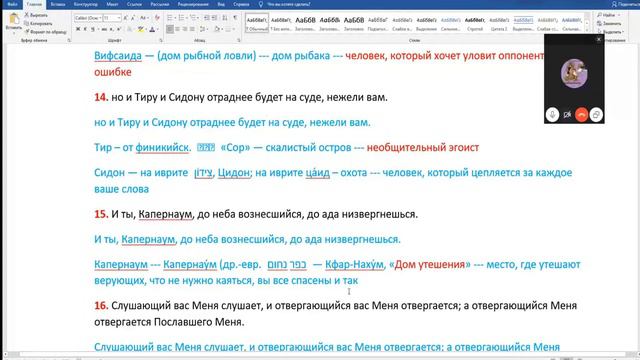The image size is (640, 360).
Task: Click Find (Найти) in the editing group
Action: click(x=608, y=15)
